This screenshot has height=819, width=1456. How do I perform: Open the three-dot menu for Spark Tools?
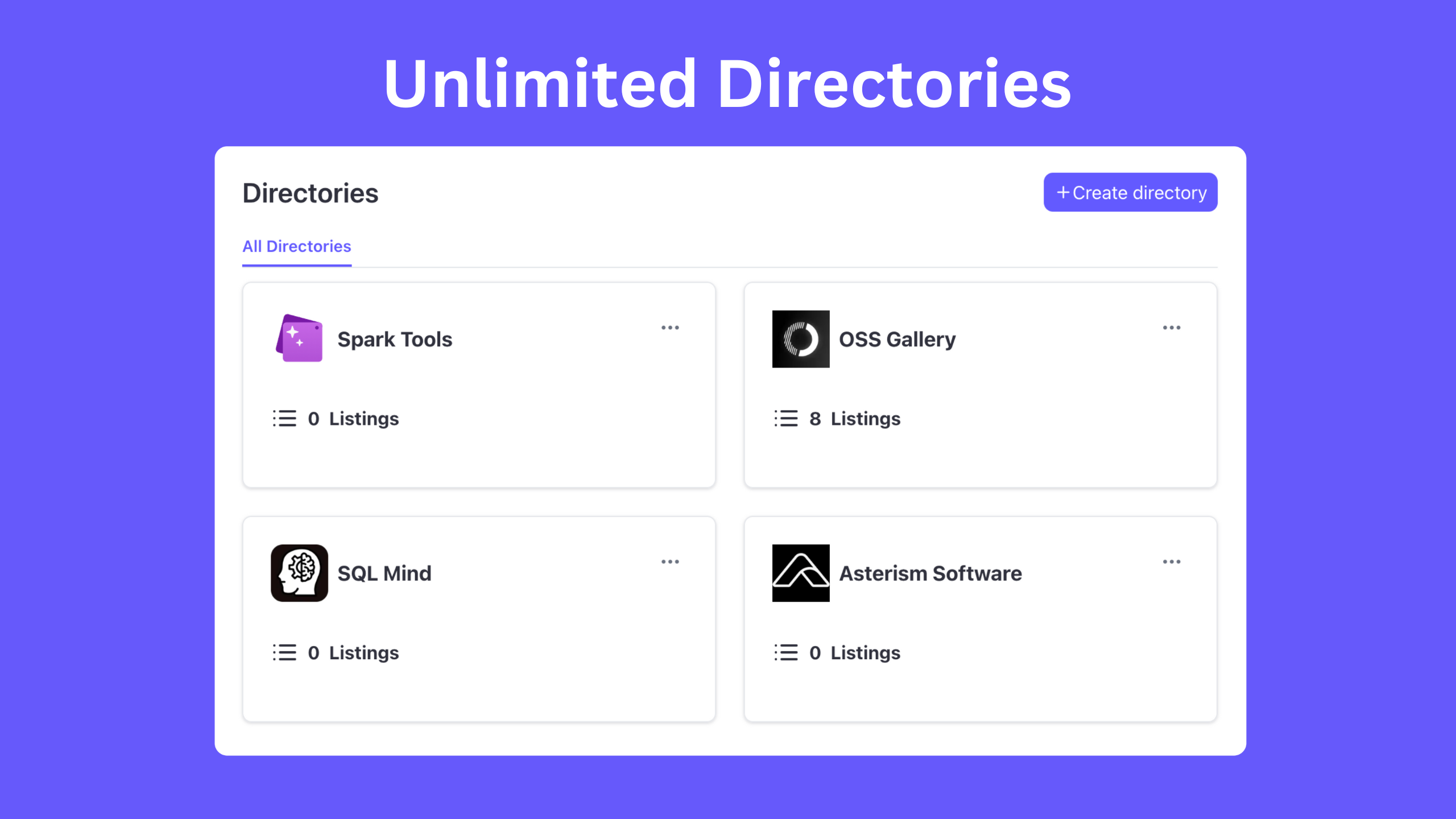point(670,328)
